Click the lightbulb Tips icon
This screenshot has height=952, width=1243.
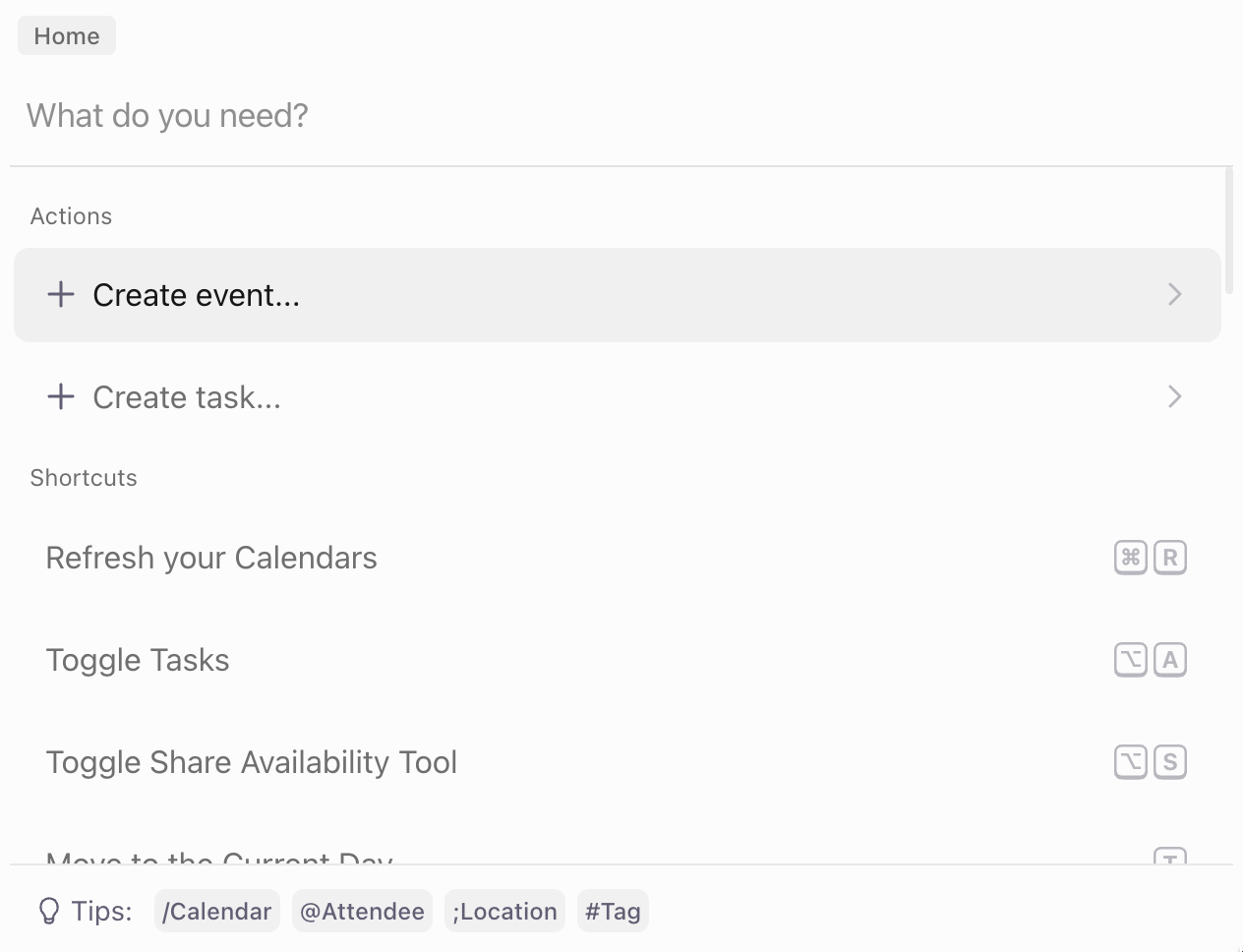48,911
